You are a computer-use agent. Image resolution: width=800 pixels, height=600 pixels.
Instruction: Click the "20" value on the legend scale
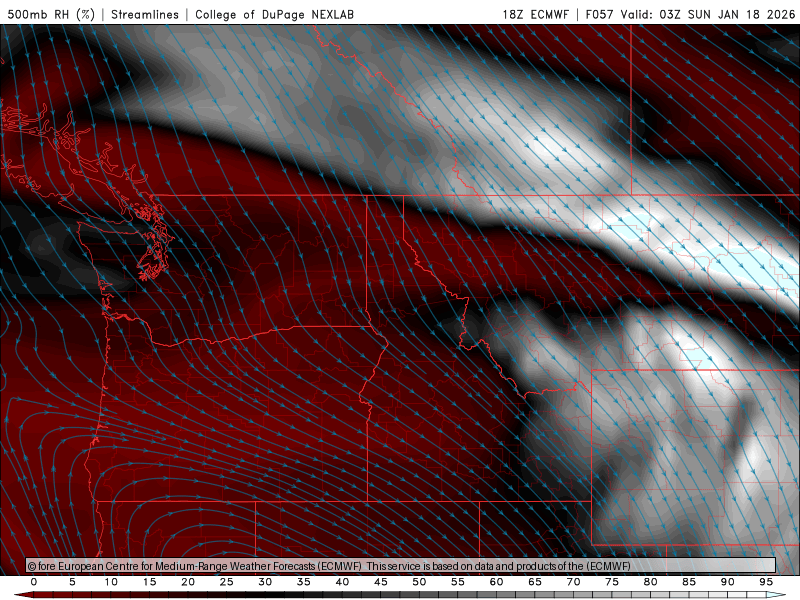pyautogui.click(x=188, y=582)
